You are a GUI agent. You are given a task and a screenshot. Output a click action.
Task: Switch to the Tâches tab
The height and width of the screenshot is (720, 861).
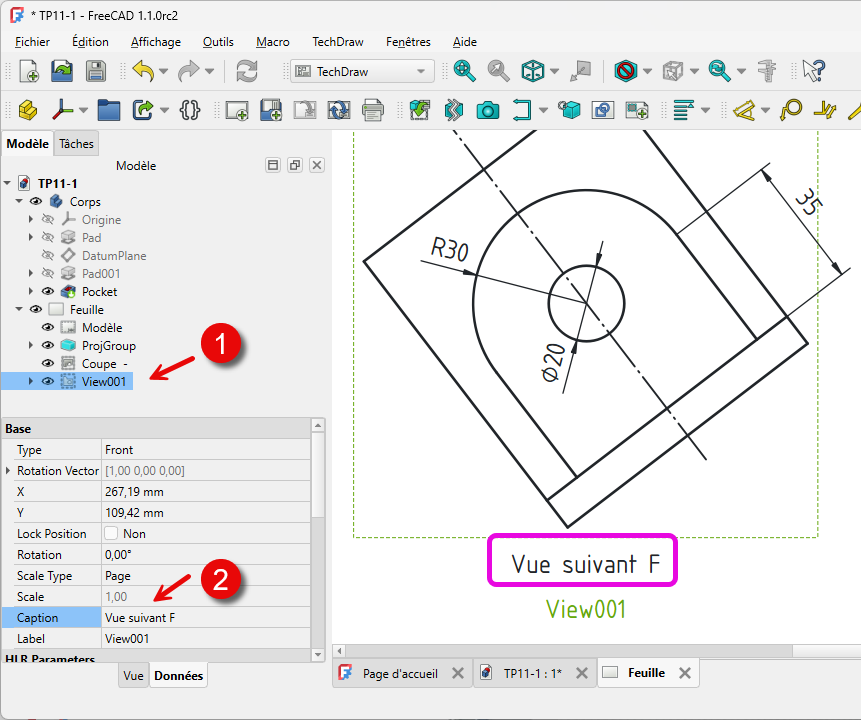pyautogui.click(x=76, y=144)
